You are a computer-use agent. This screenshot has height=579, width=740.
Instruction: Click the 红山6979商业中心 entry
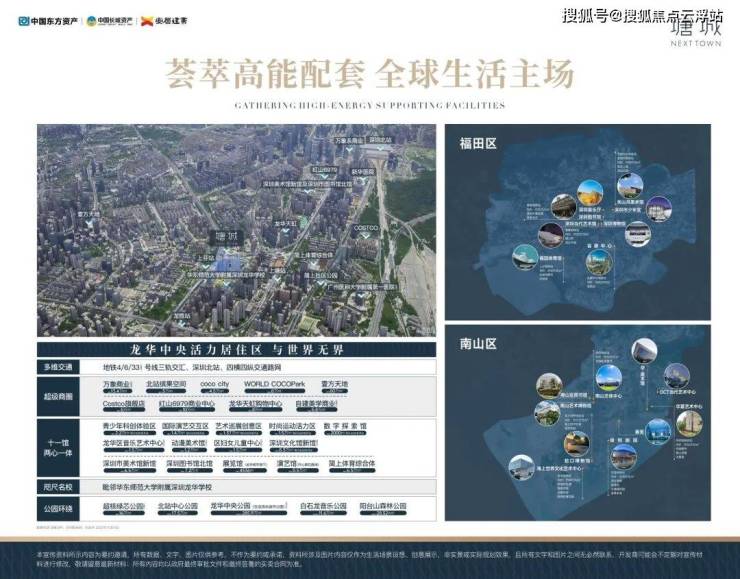click(186, 406)
